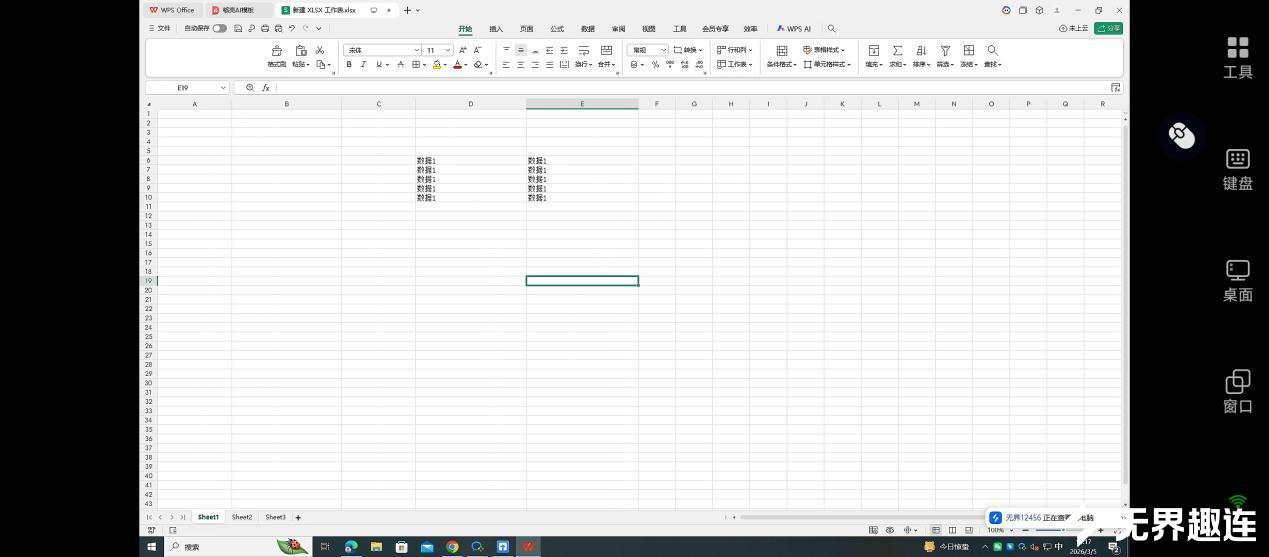
Task: Open the Find (查找) magnifier tool
Action: [992, 51]
